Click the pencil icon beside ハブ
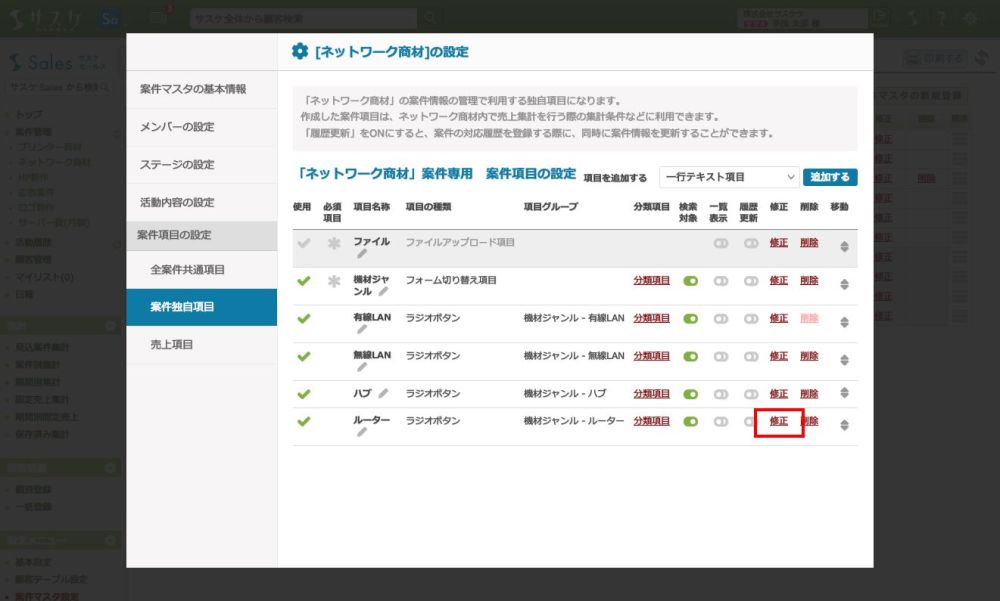 click(383, 394)
